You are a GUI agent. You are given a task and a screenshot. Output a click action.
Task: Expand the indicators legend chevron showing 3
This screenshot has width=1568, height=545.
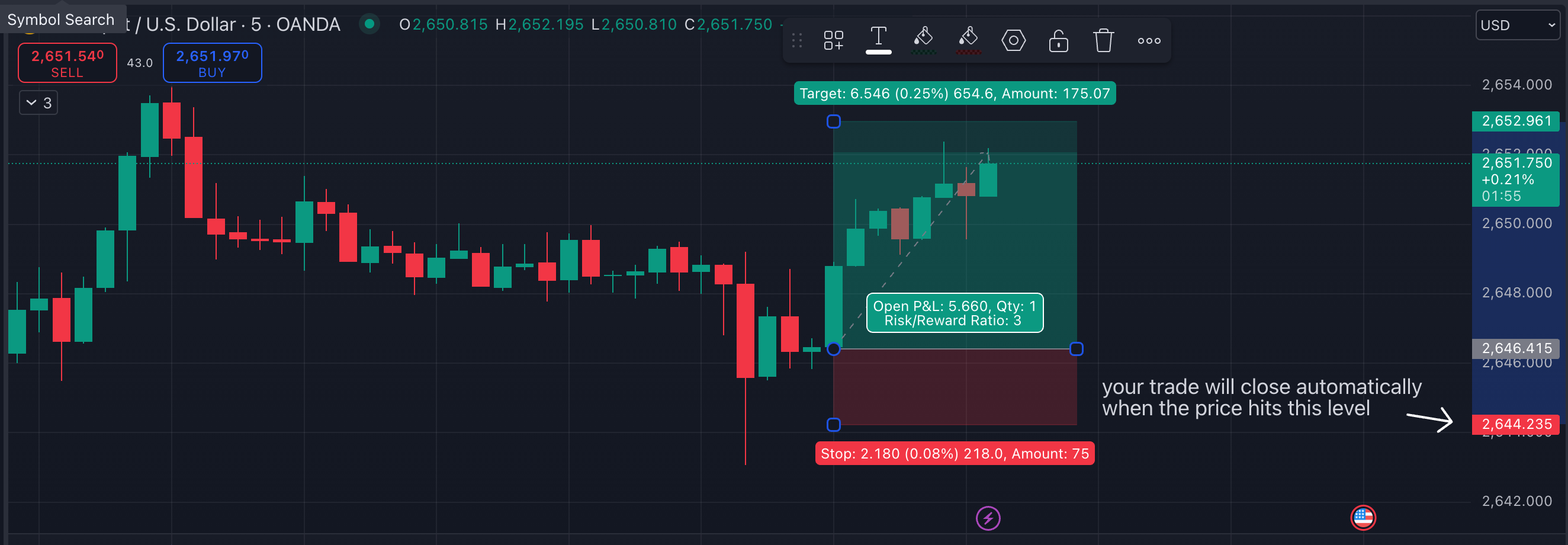pyautogui.click(x=38, y=103)
